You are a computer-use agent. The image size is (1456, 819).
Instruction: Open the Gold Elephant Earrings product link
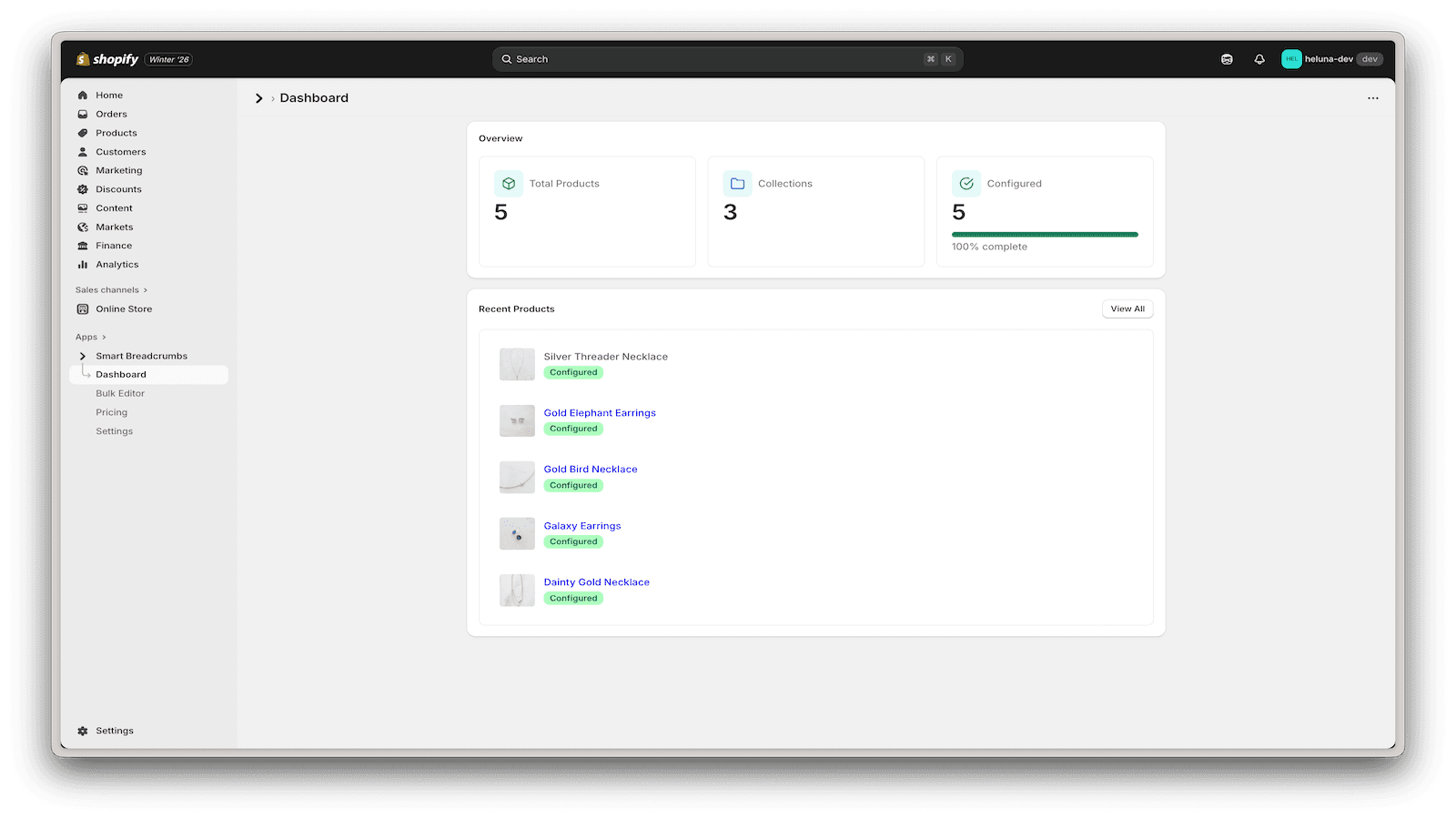599,412
